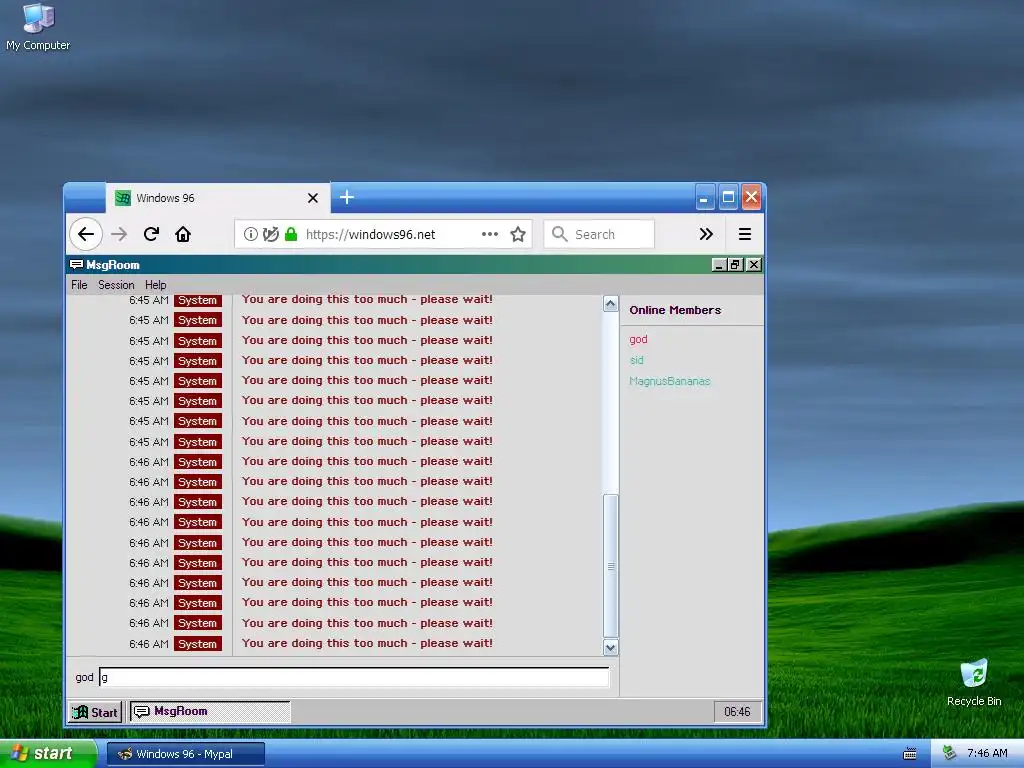Click the browser forward arrow
Image resolution: width=1024 pixels, height=768 pixels.
[119, 234]
